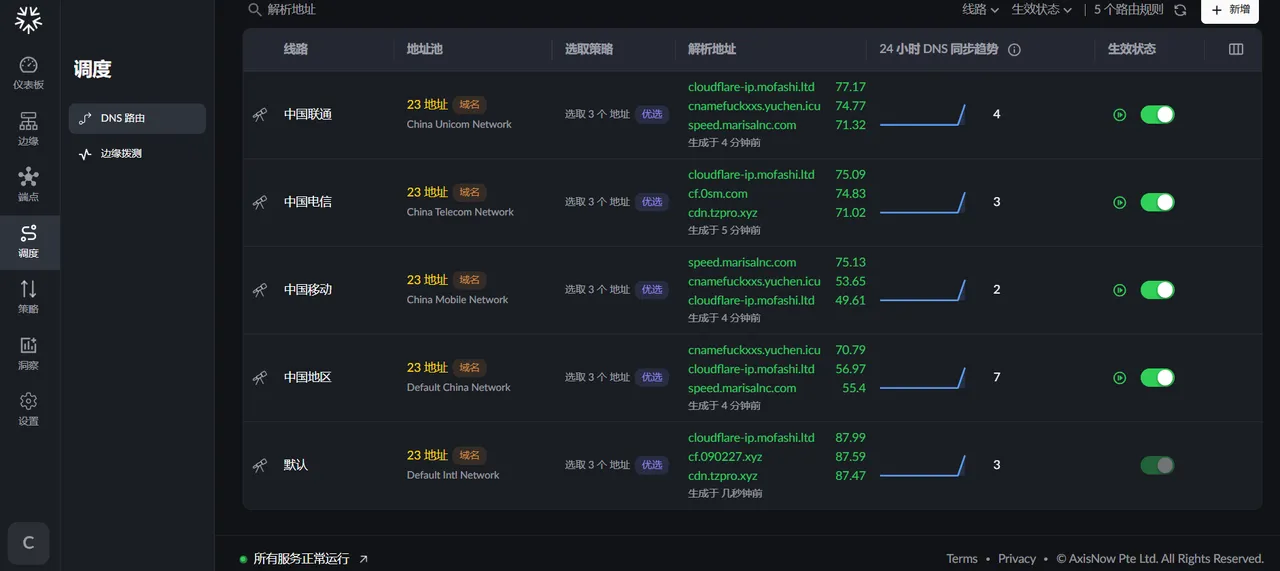Open the Terms link
Viewport: 1280px width, 571px height.
click(962, 559)
